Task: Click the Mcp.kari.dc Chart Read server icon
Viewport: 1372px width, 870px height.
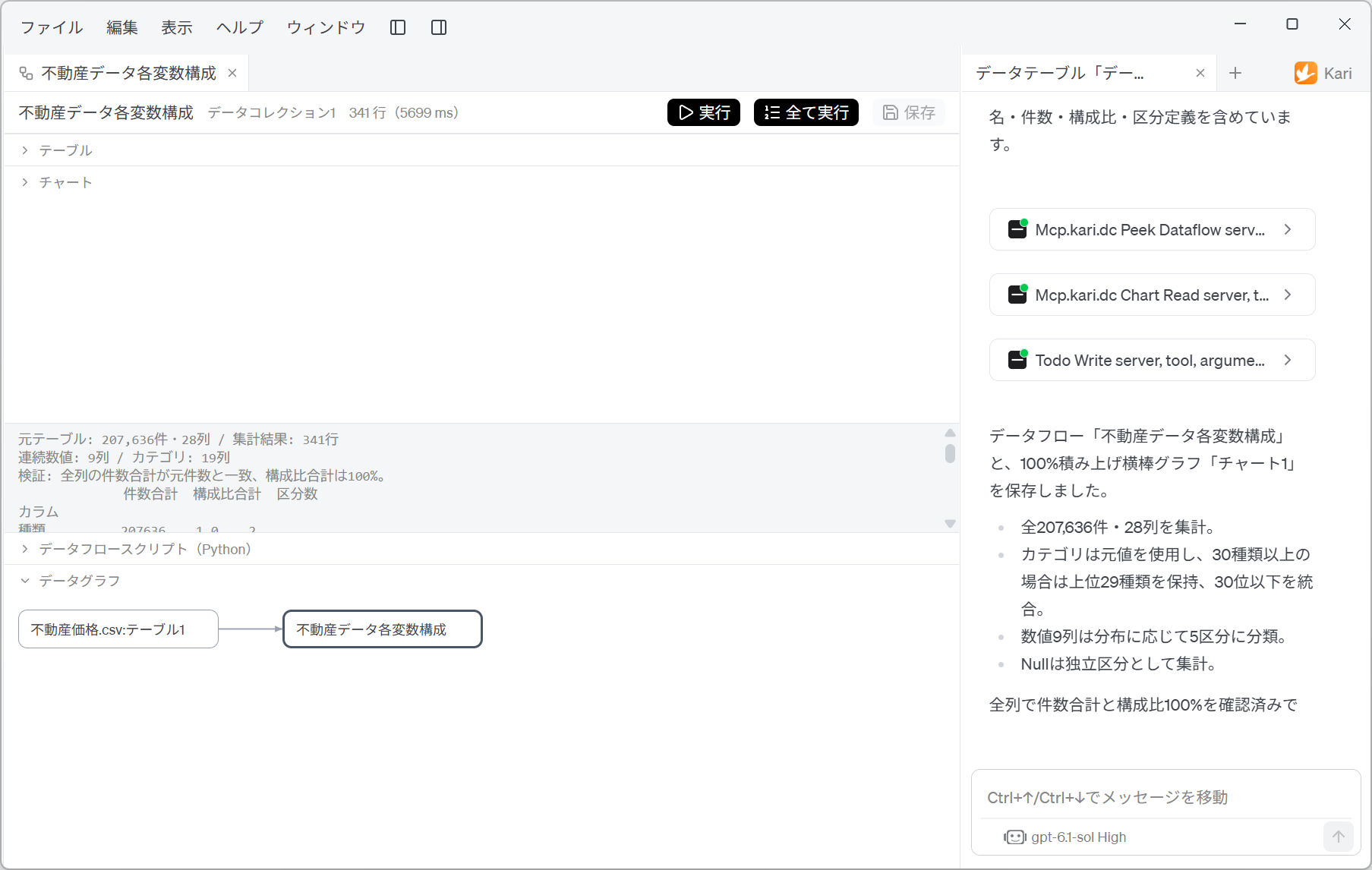Action: point(1017,295)
